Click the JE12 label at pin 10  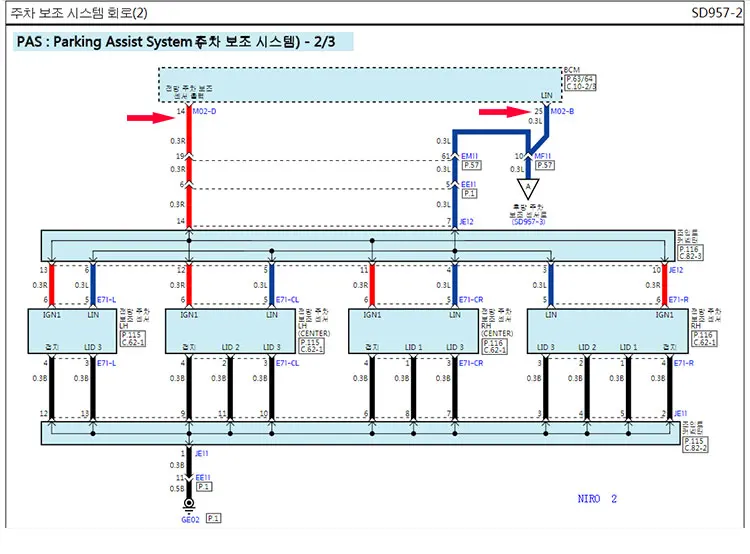click(x=676, y=270)
